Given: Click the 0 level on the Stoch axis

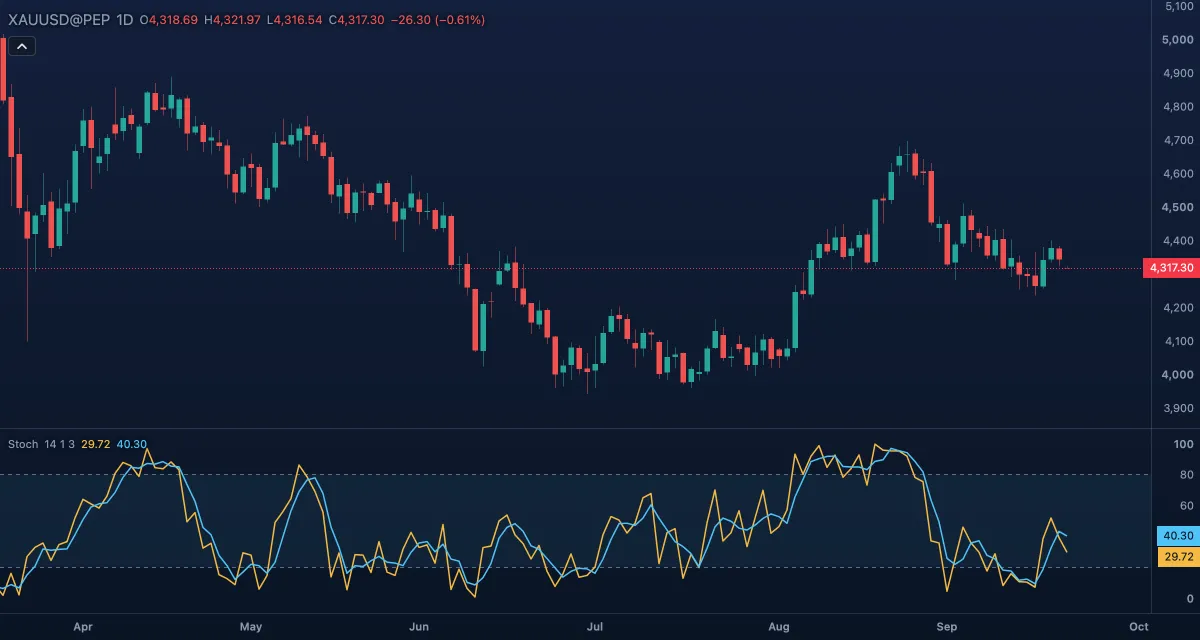Looking at the screenshot, I should click(x=1190, y=599).
